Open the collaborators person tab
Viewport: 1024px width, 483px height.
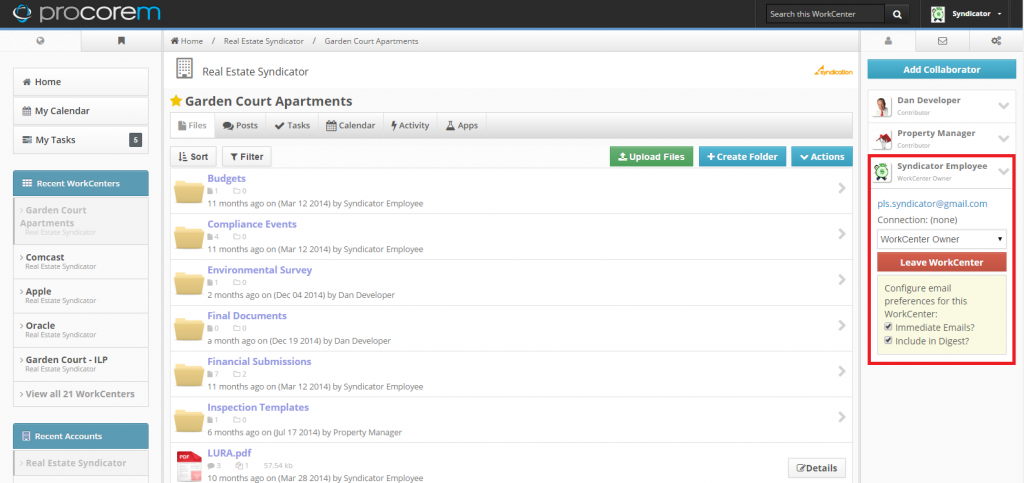888,40
